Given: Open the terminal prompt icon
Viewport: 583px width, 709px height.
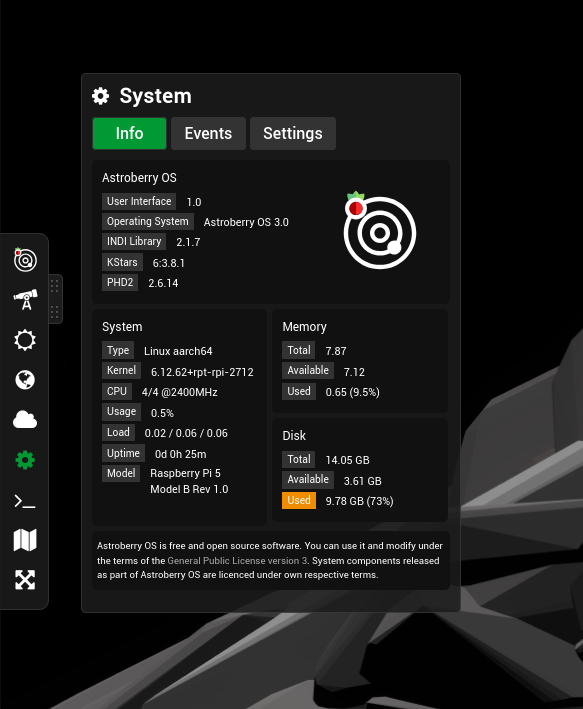Looking at the screenshot, I should pyautogui.click(x=25, y=501).
